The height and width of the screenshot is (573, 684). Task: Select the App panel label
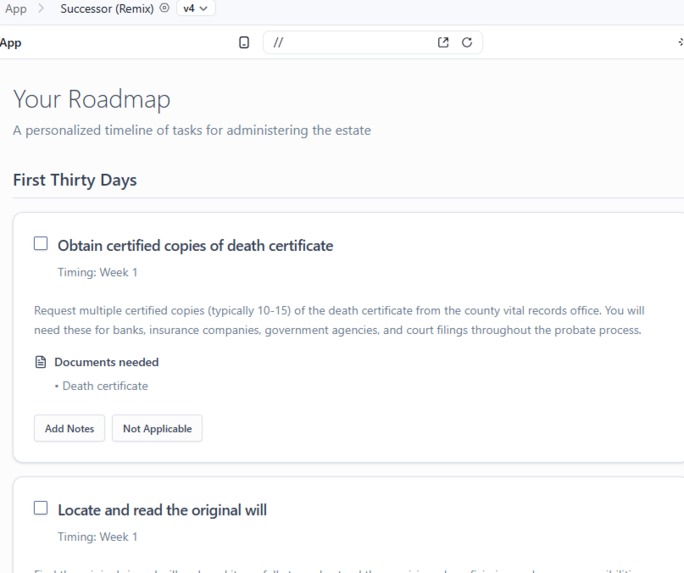click(10, 43)
